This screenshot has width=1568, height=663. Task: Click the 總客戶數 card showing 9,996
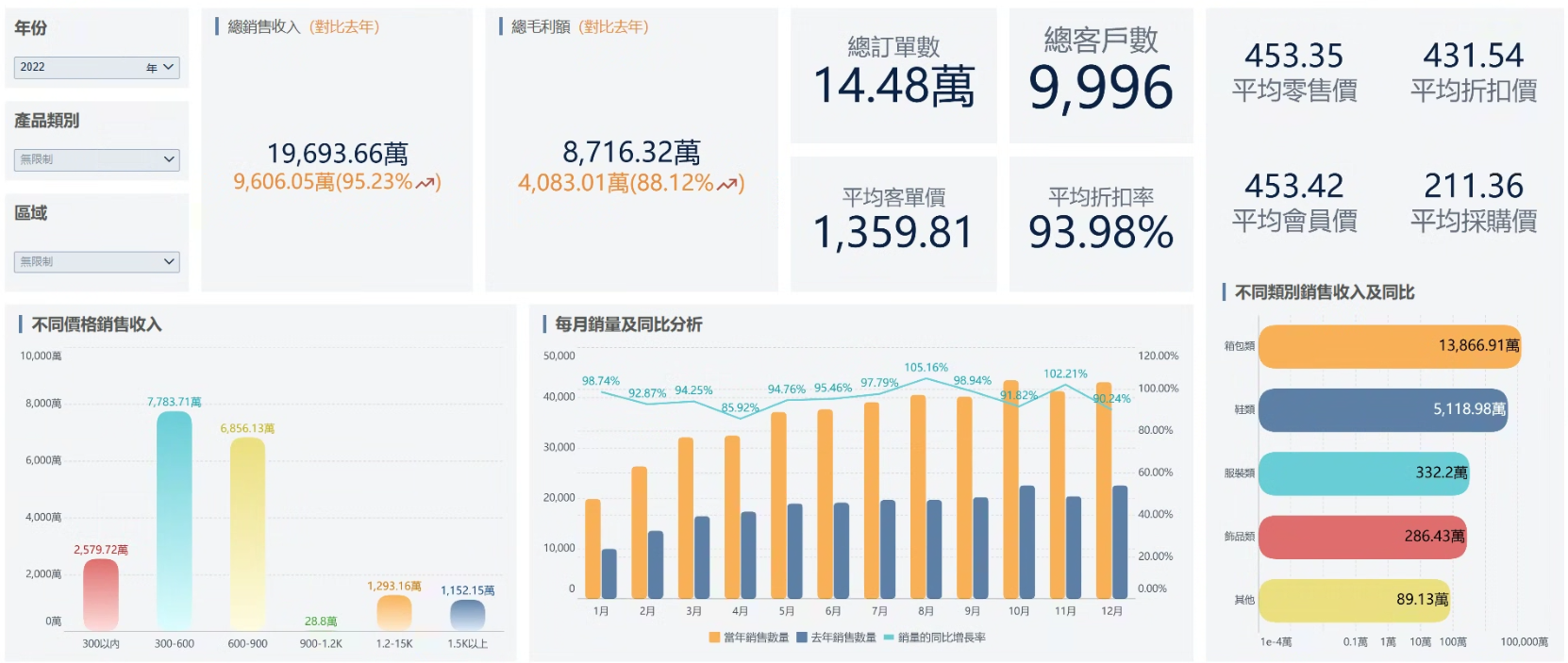1100,75
